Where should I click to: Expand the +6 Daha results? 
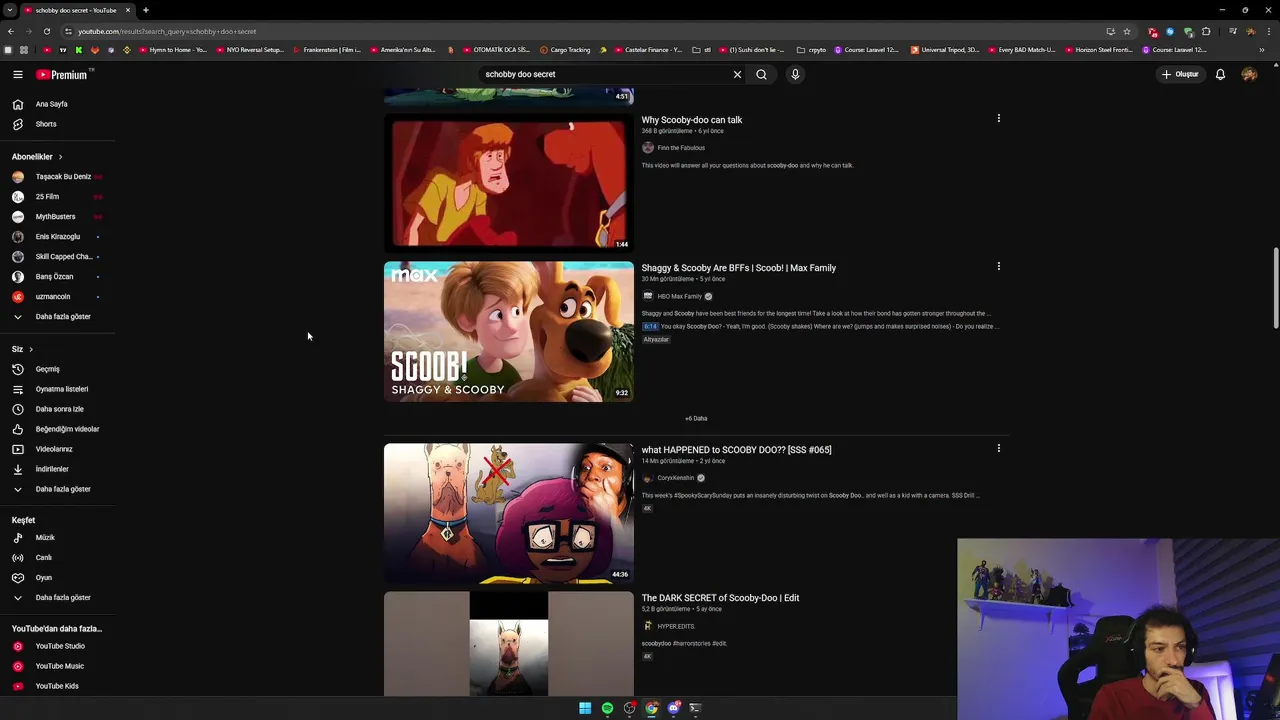click(696, 418)
